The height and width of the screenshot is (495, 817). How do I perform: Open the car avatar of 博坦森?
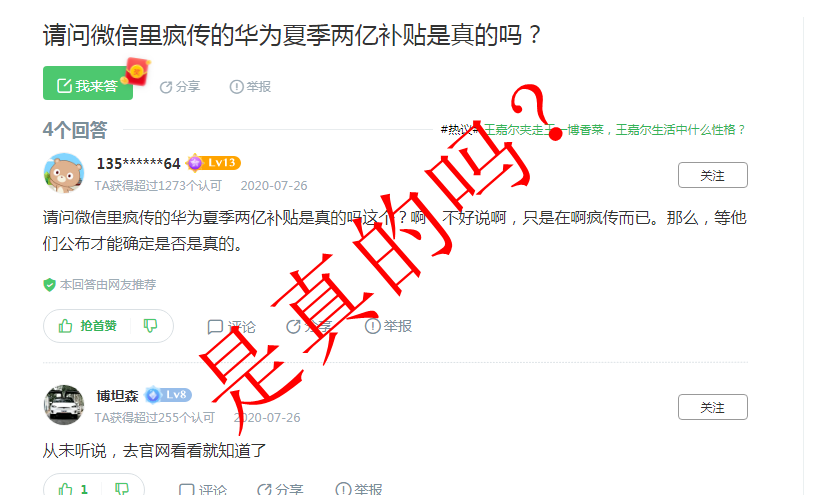coord(64,405)
